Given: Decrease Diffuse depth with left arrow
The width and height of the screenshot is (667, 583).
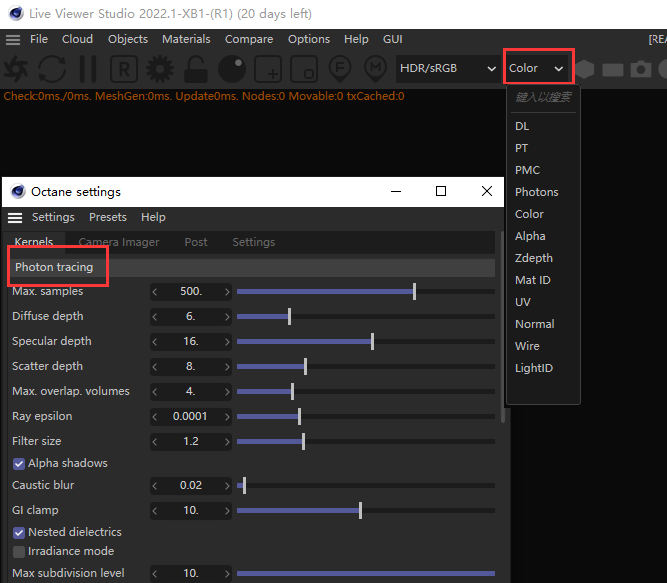Looking at the screenshot, I should coord(155,317).
